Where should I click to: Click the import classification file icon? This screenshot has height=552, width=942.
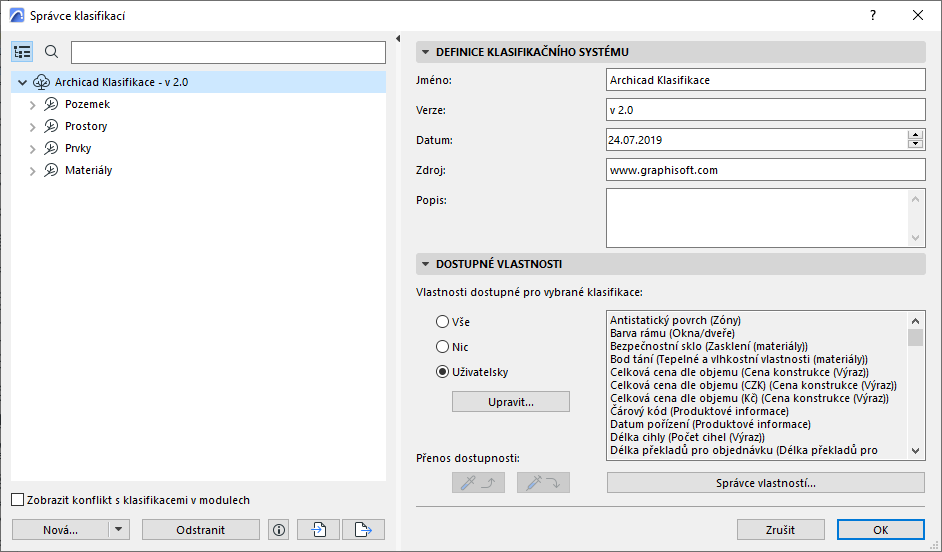[318, 530]
